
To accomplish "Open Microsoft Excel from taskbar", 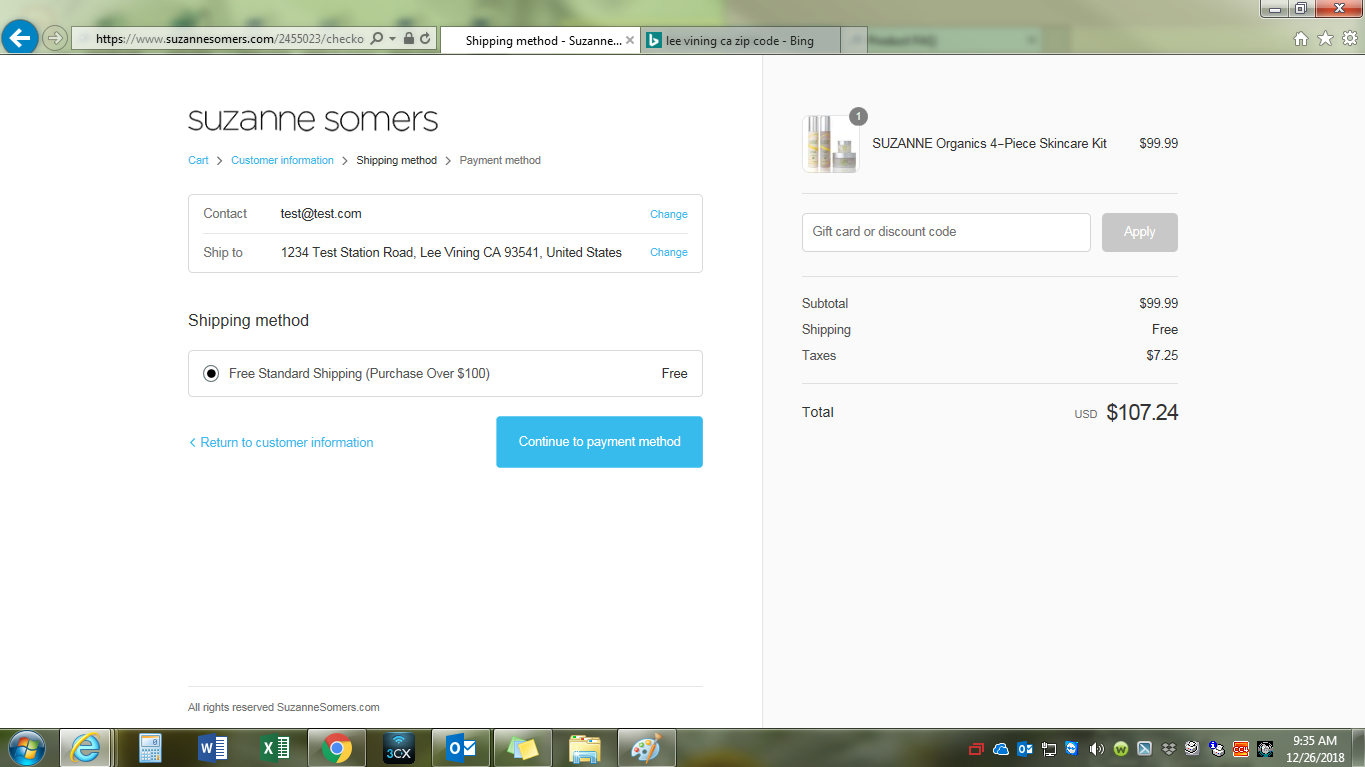I will click(275, 748).
